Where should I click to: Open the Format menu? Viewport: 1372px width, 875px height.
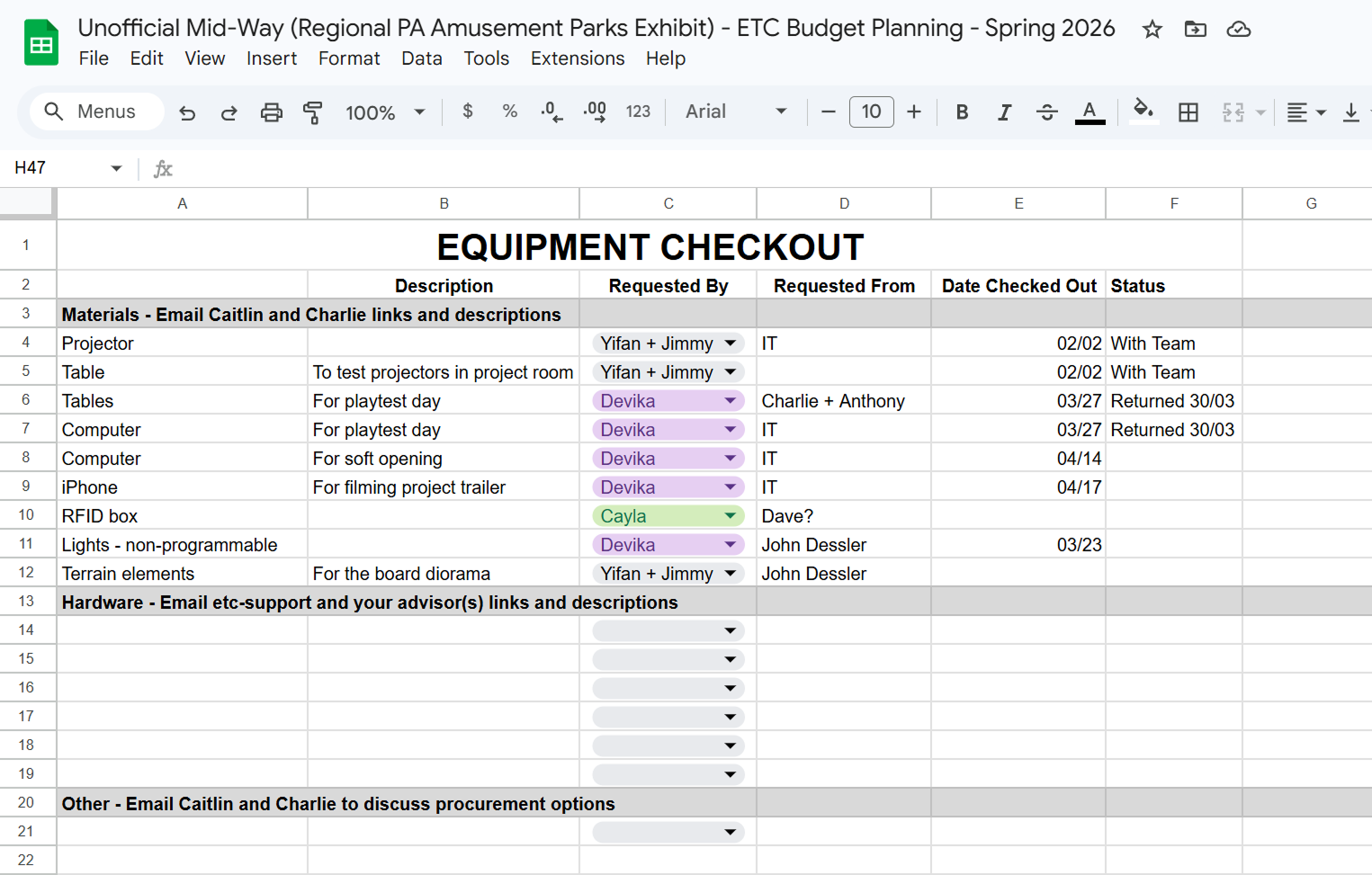pos(349,58)
